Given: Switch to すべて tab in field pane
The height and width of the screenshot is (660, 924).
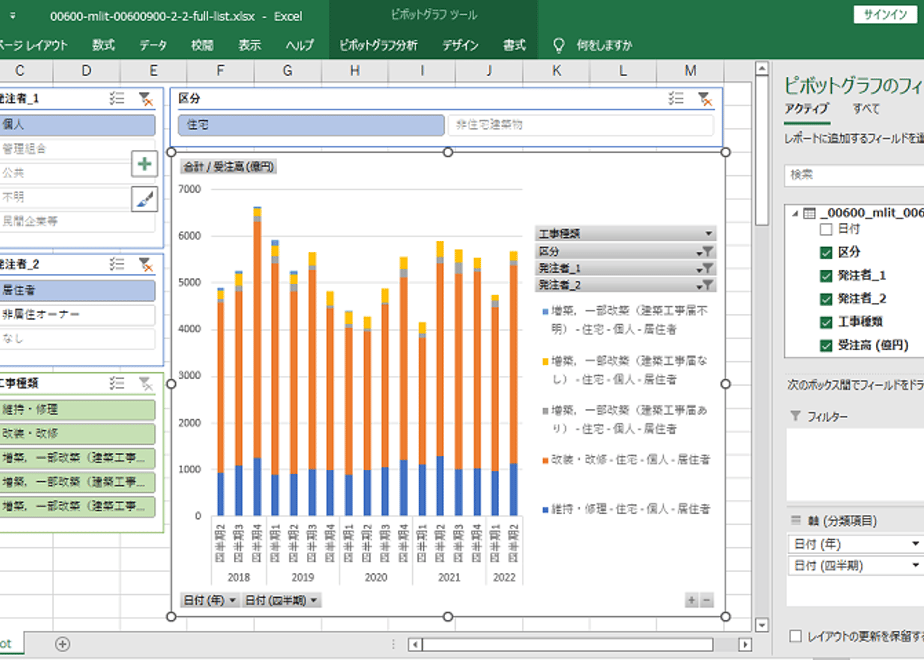Looking at the screenshot, I should click(866, 108).
